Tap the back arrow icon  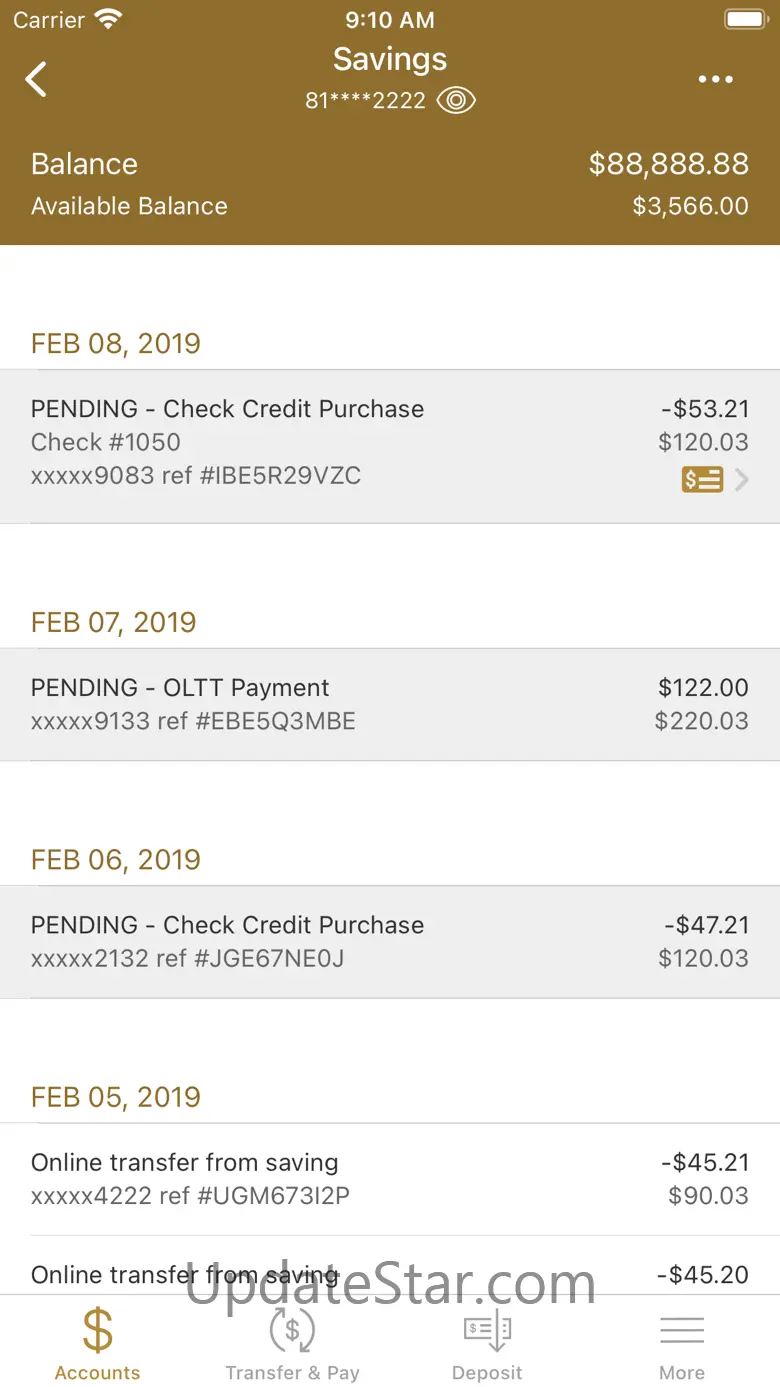pos(37,79)
